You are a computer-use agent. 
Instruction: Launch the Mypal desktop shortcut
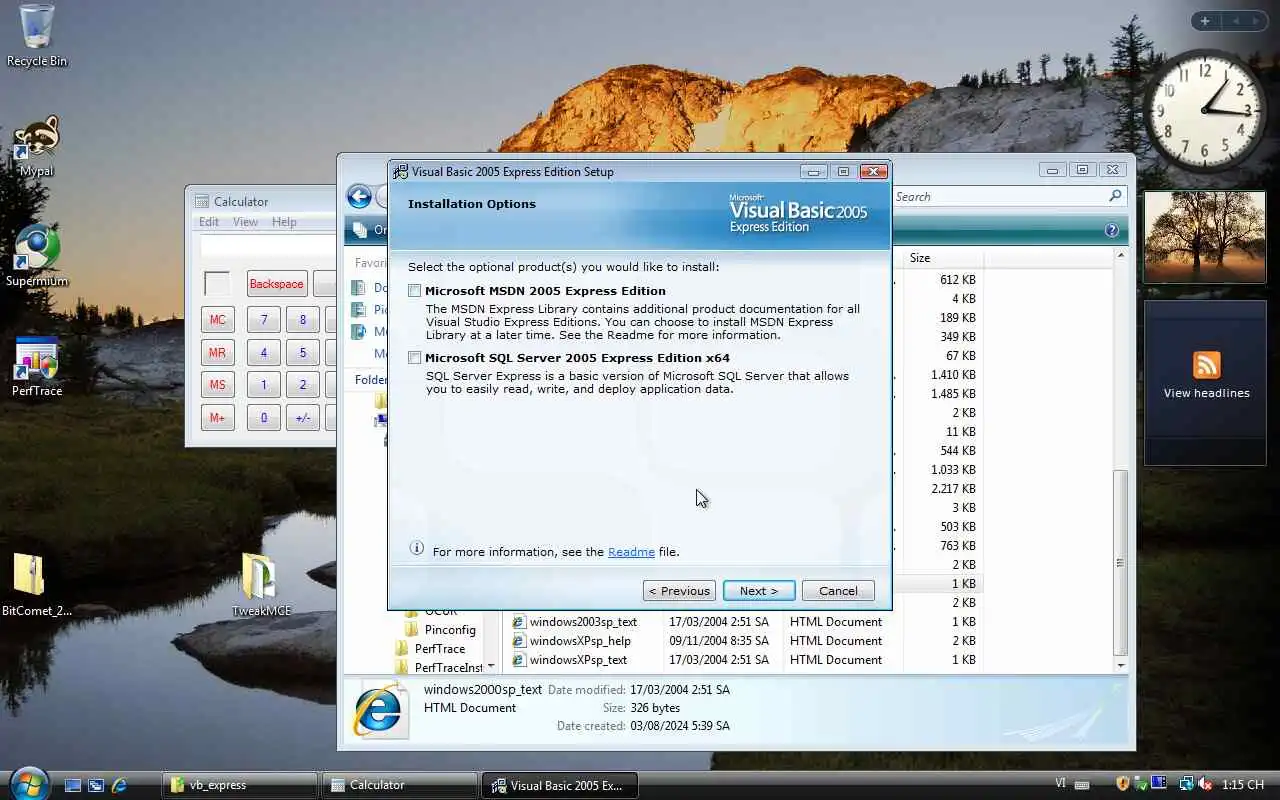point(37,147)
